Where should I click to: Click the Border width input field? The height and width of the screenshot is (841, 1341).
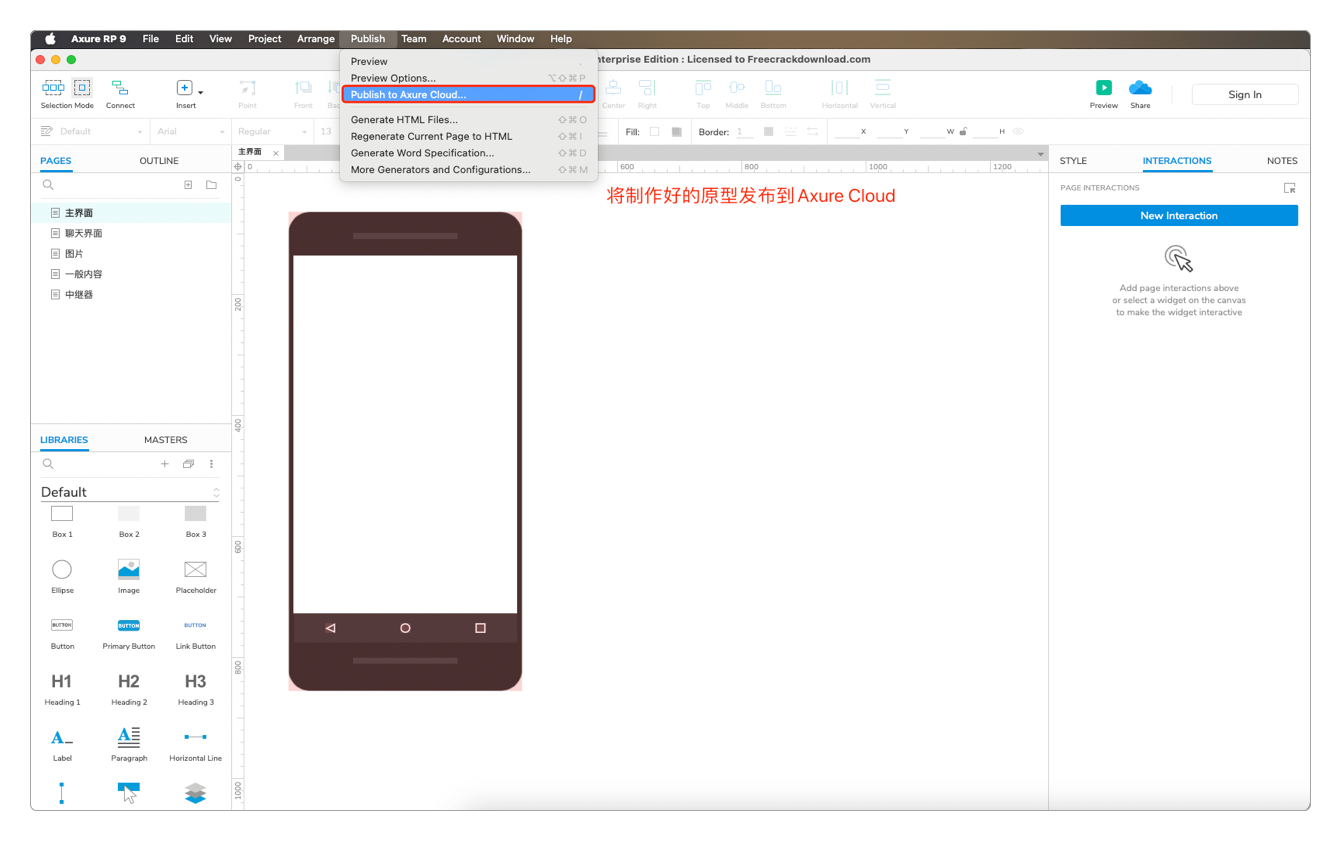745,131
